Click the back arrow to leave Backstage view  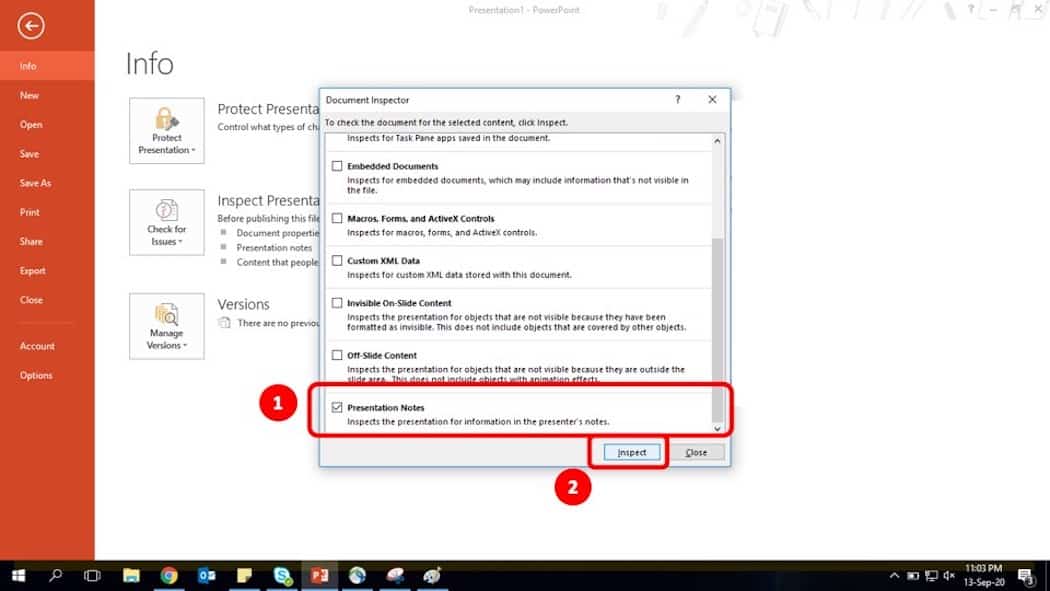pyautogui.click(x=33, y=27)
